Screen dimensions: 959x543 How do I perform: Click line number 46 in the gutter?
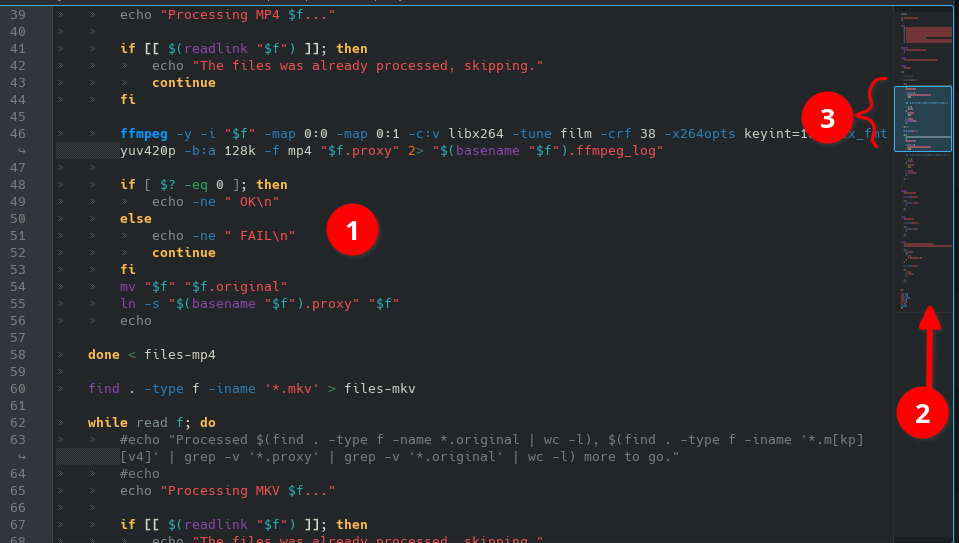tap(18, 134)
